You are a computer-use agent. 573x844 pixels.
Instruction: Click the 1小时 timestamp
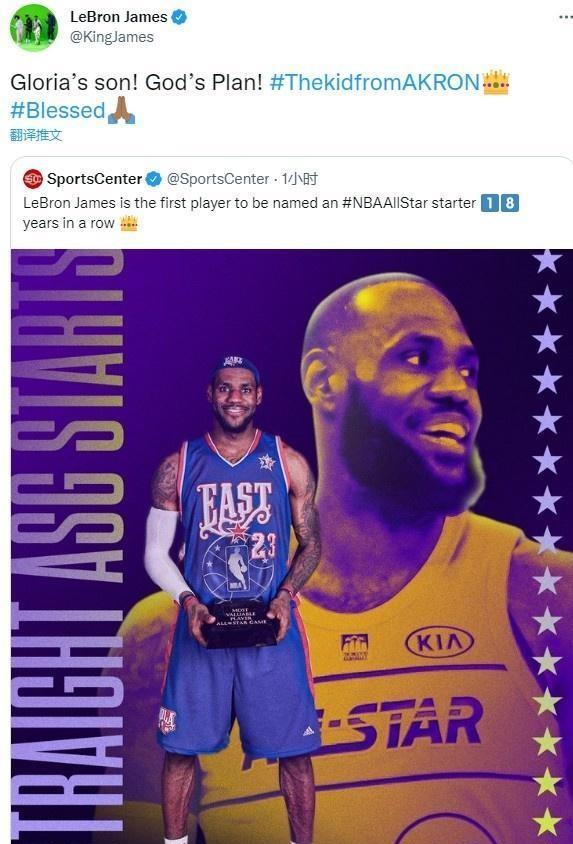click(300, 179)
